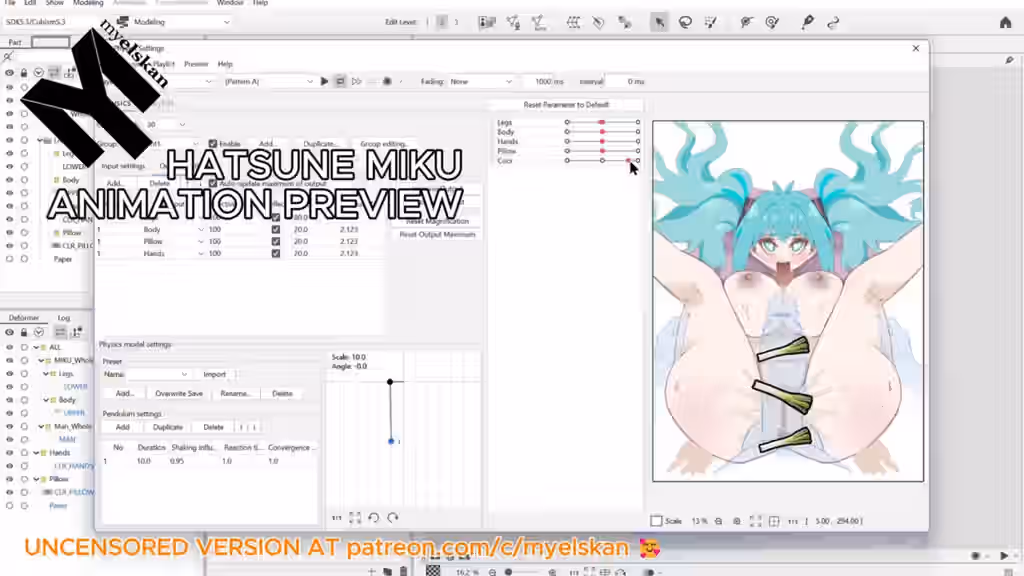Select the arrow selection tool in main toolbar

click(659, 22)
